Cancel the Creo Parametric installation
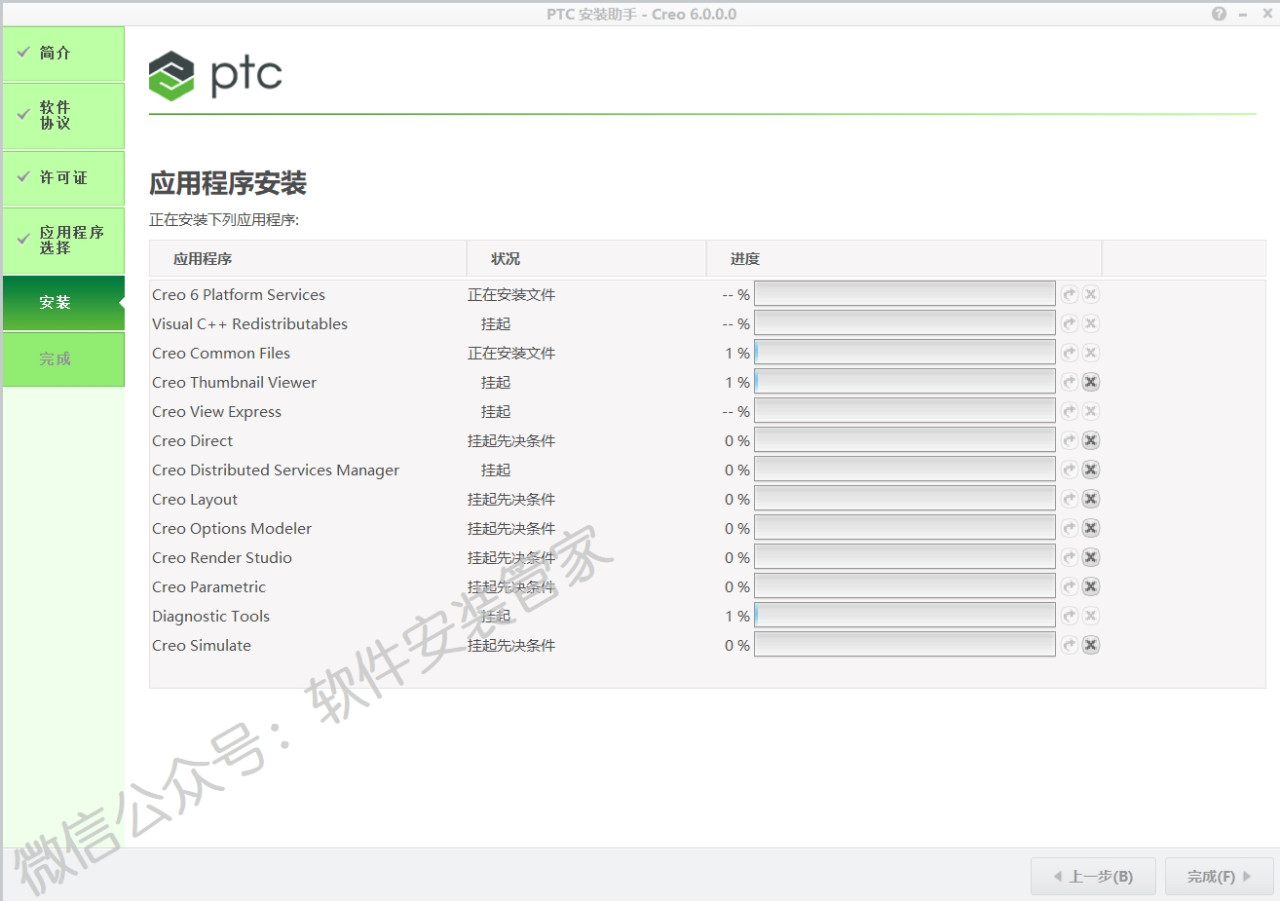This screenshot has height=901, width=1280. tap(1091, 587)
